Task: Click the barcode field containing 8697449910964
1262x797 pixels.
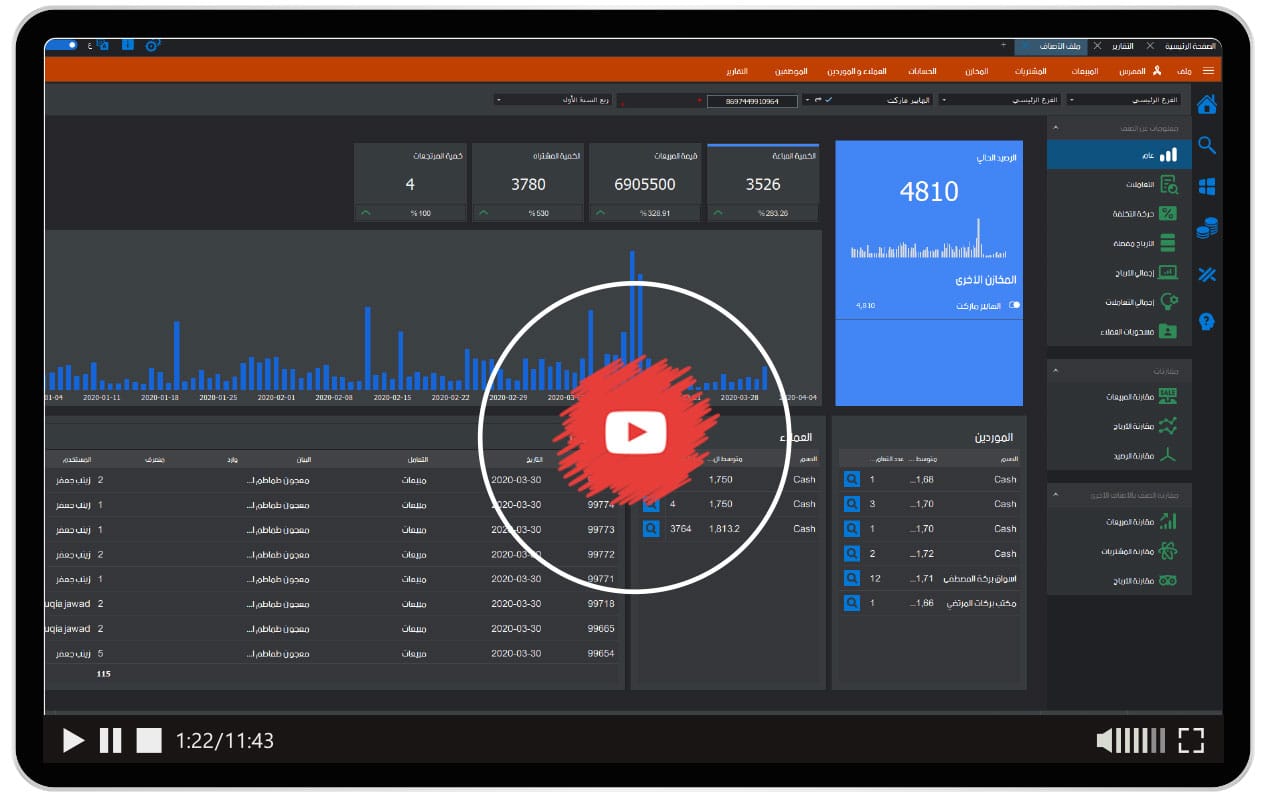Action: (x=752, y=101)
